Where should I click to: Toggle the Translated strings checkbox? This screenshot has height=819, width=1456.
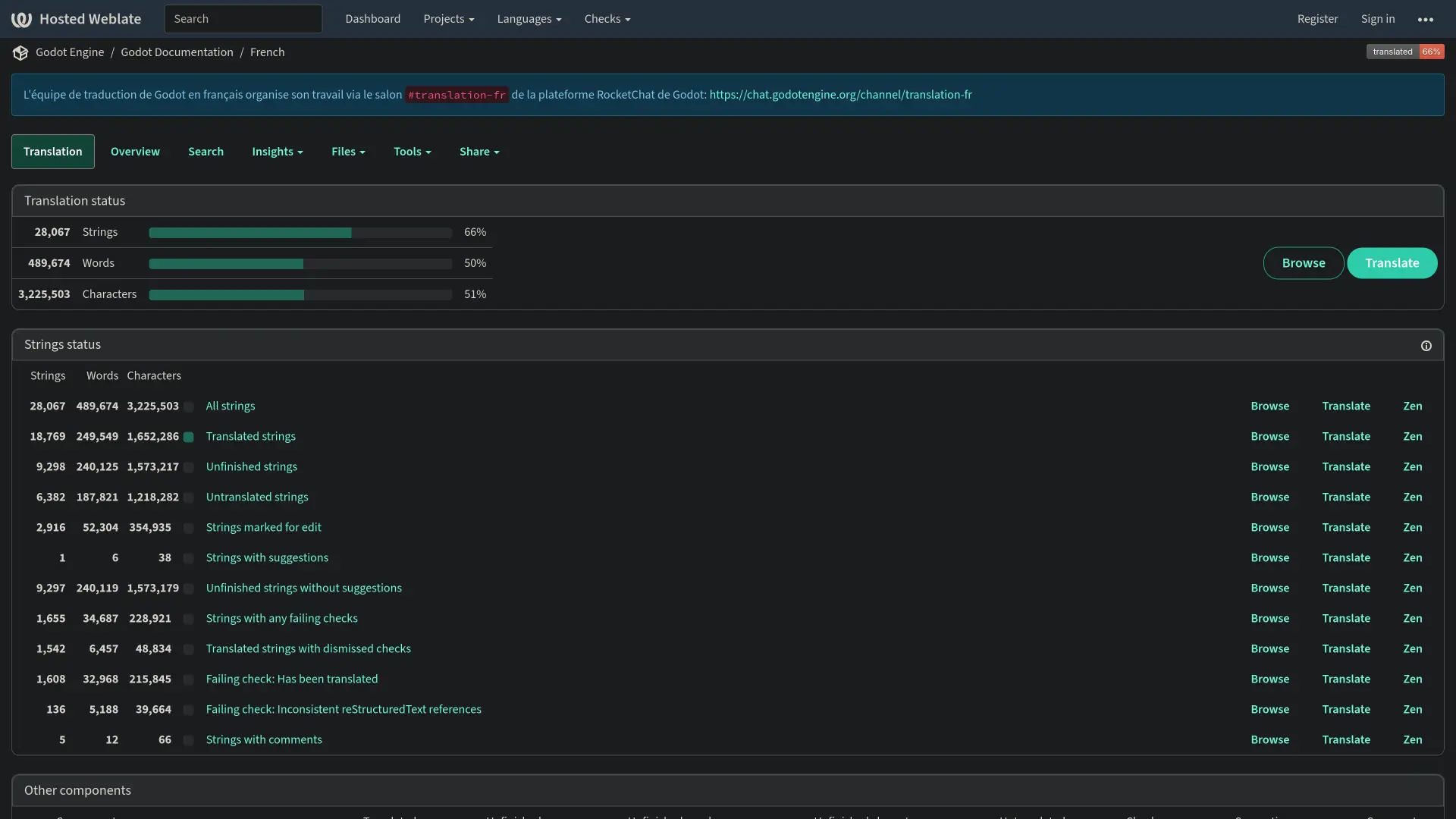tap(188, 437)
